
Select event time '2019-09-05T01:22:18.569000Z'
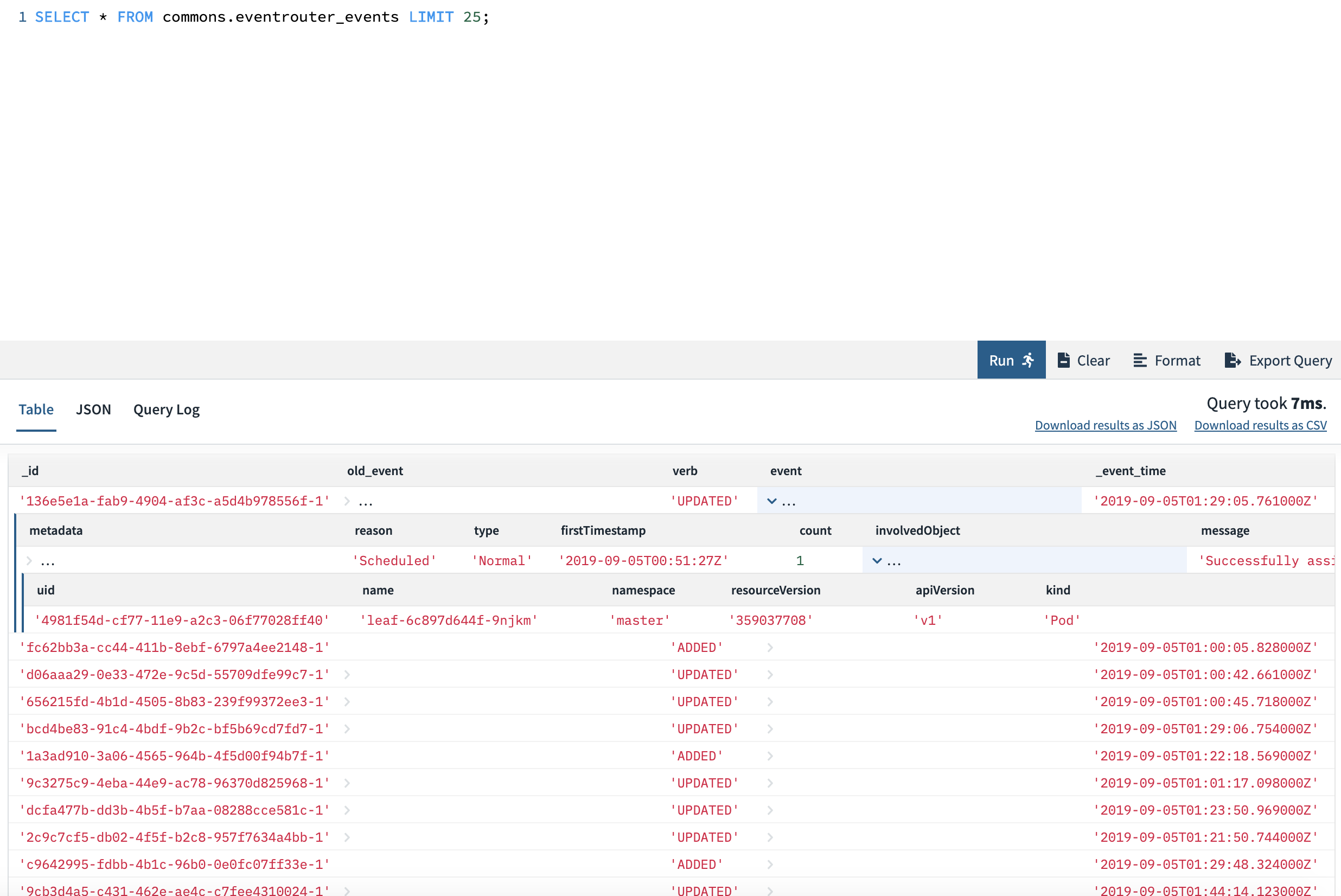click(1205, 756)
